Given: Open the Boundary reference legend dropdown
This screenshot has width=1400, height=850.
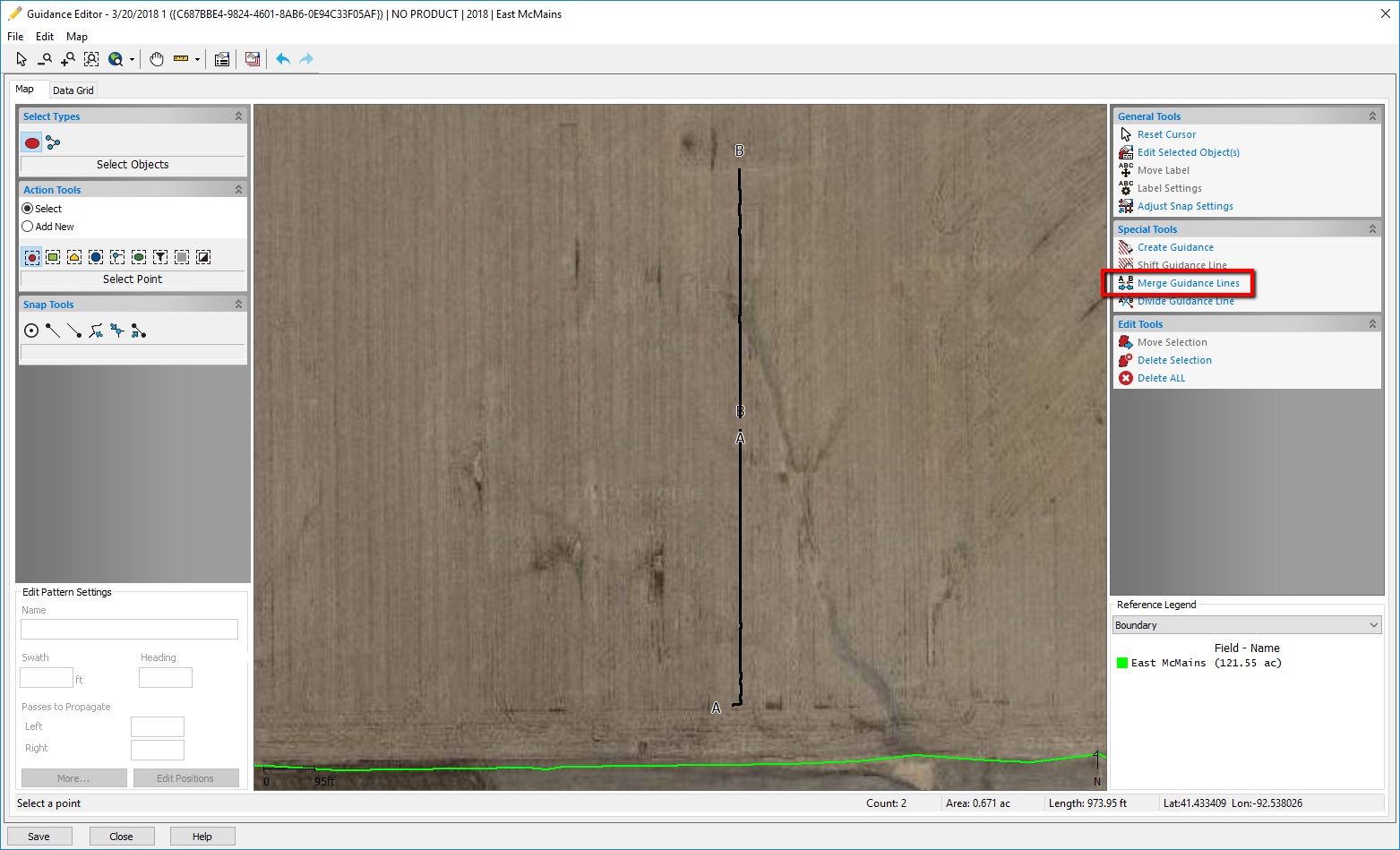Looking at the screenshot, I should 1246,625.
